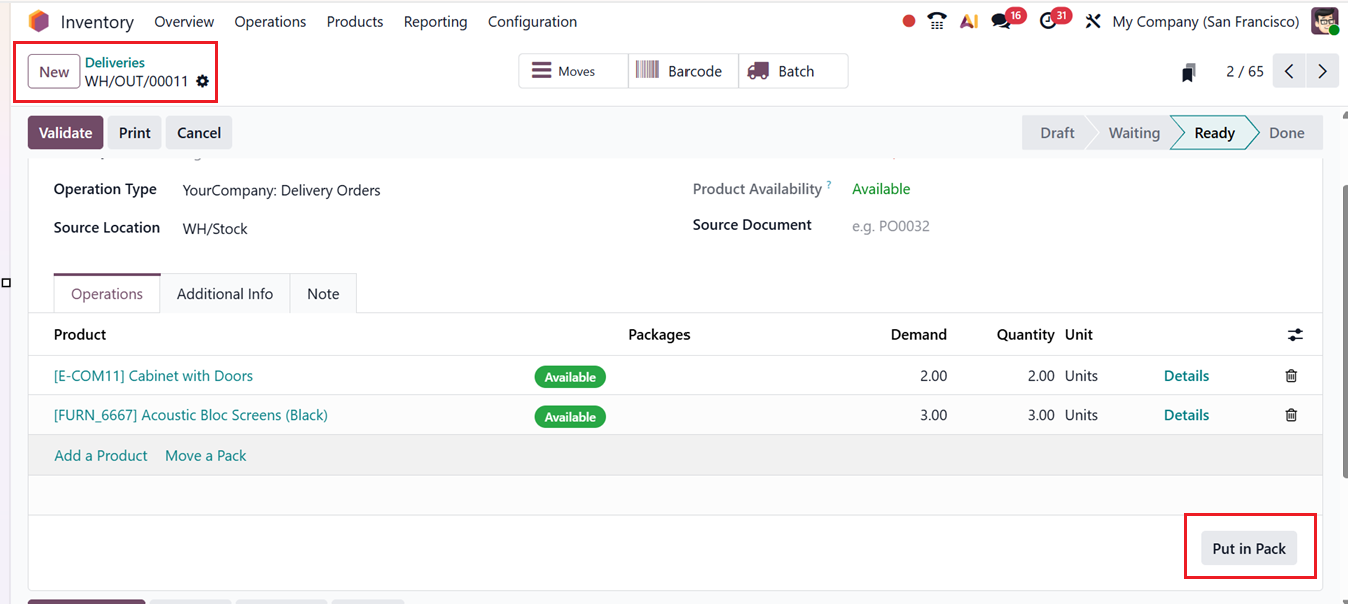This screenshot has width=1348, height=604.
Task: Click the bookmark icon near the pager
Action: point(1187,70)
